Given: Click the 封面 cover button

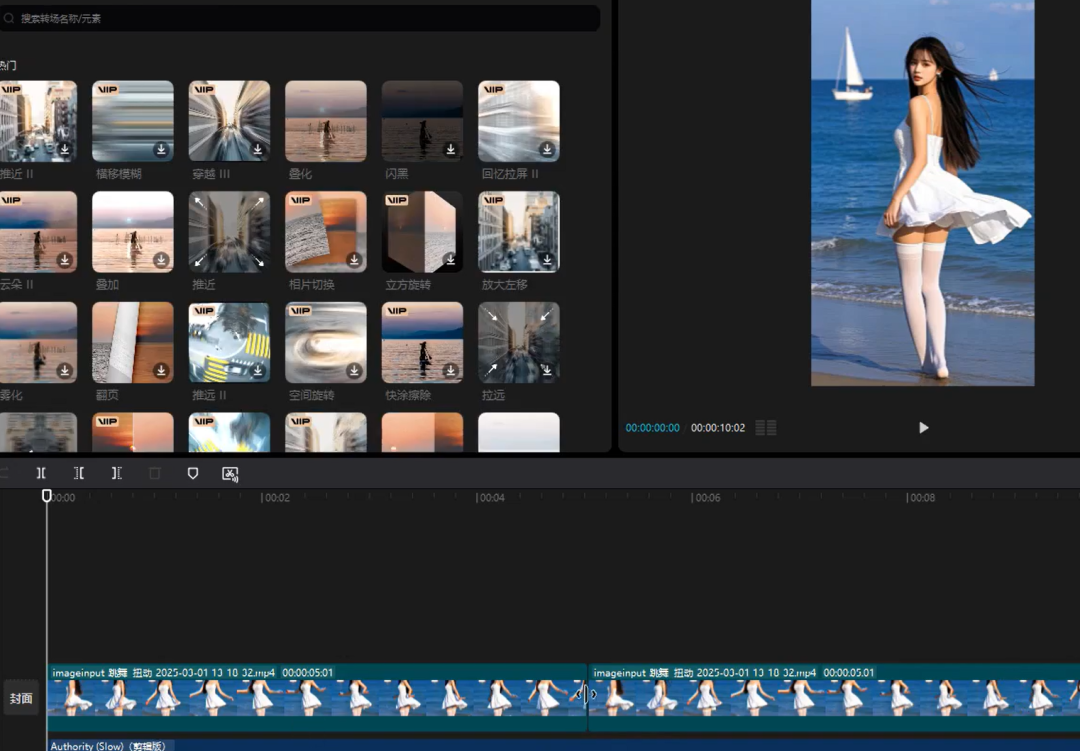Looking at the screenshot, I should click(x=21, y=699).
